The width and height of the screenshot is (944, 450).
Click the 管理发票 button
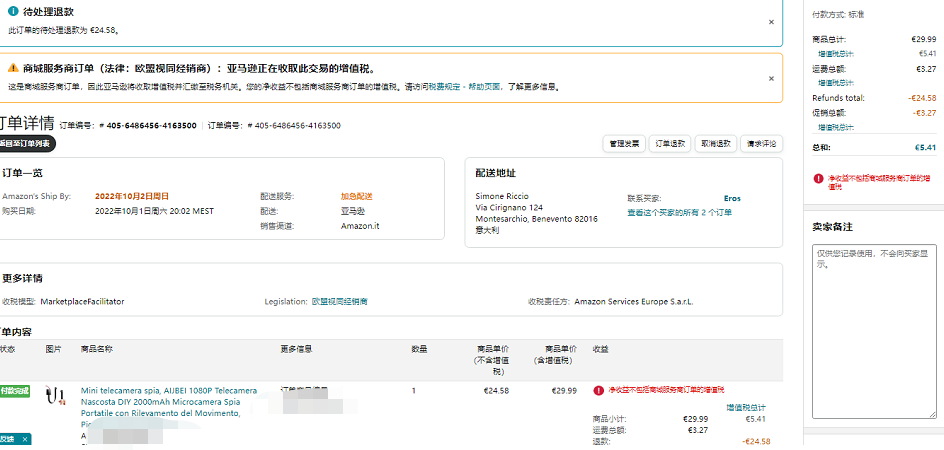625,144
